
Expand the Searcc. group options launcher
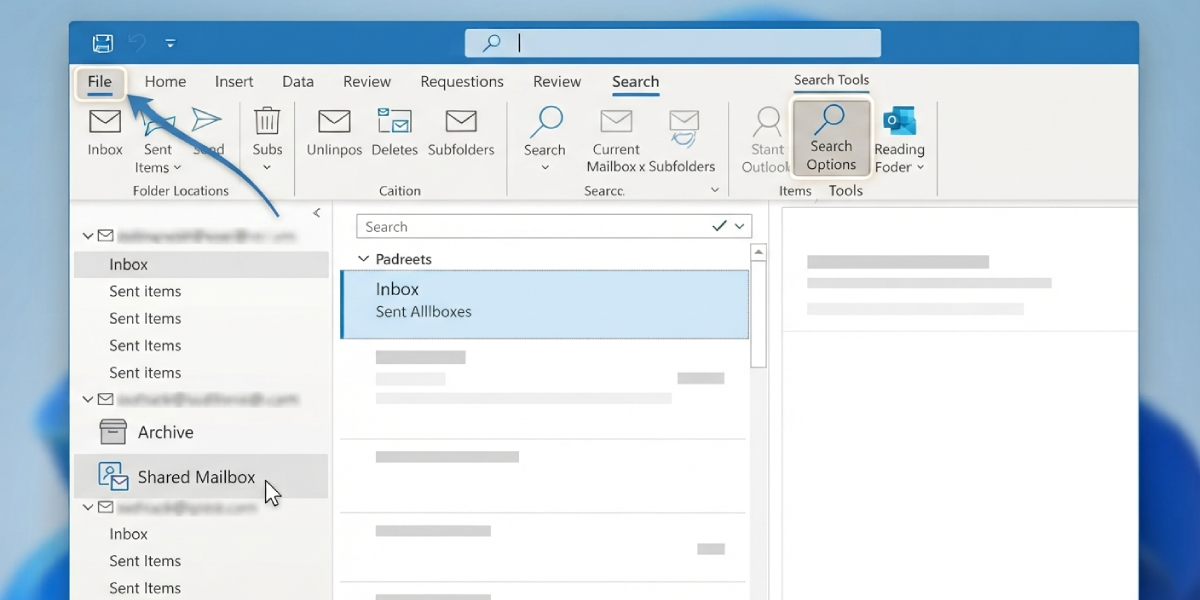(x=714, y=190)
